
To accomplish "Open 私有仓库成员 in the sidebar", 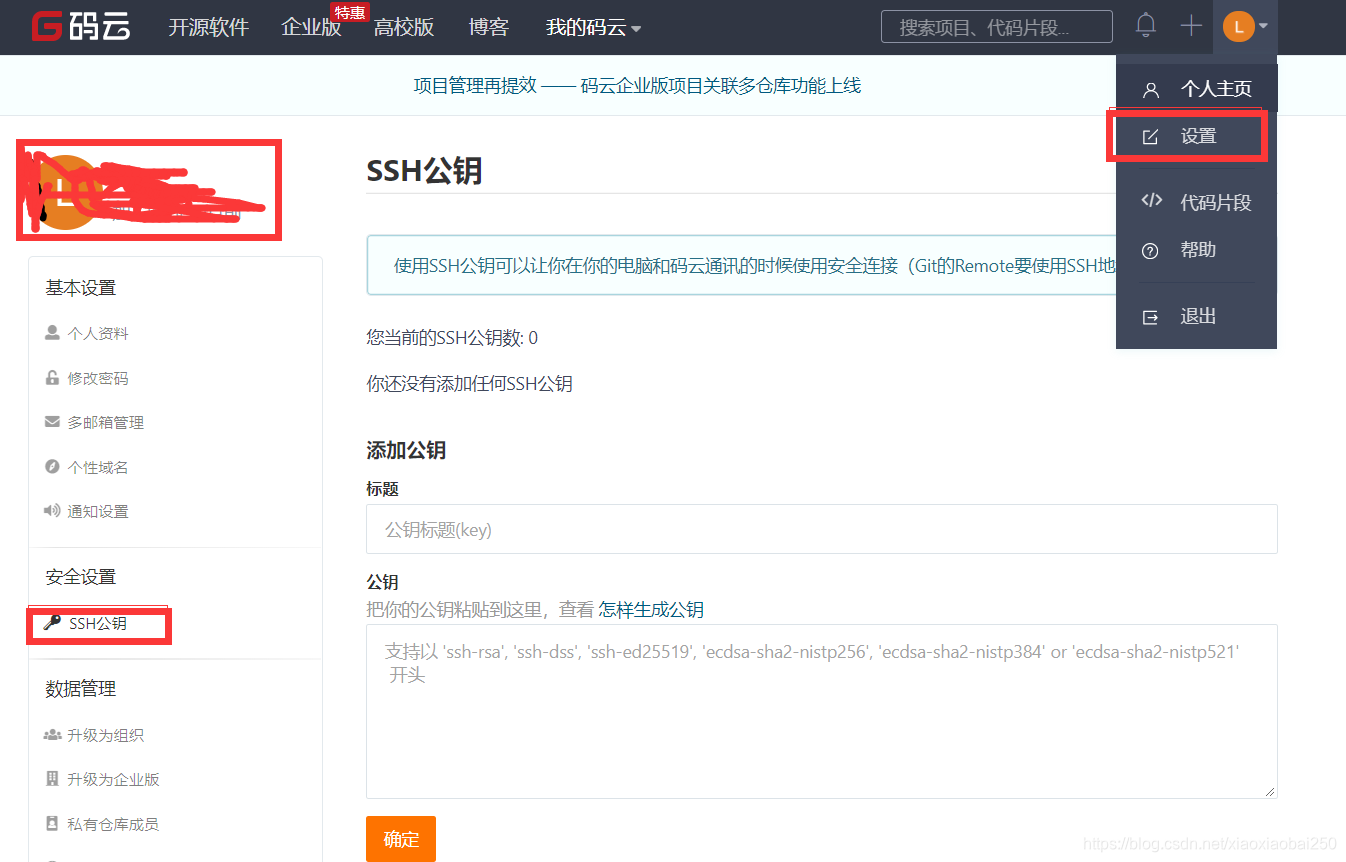I will pos(113,825).
